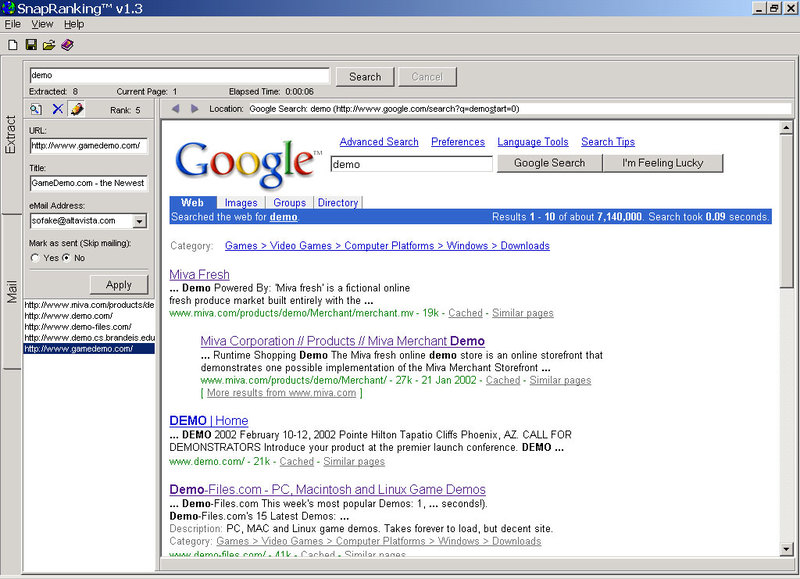Open the help book toolbar icon
Viewport: 800px width, 579px height.
67,45
